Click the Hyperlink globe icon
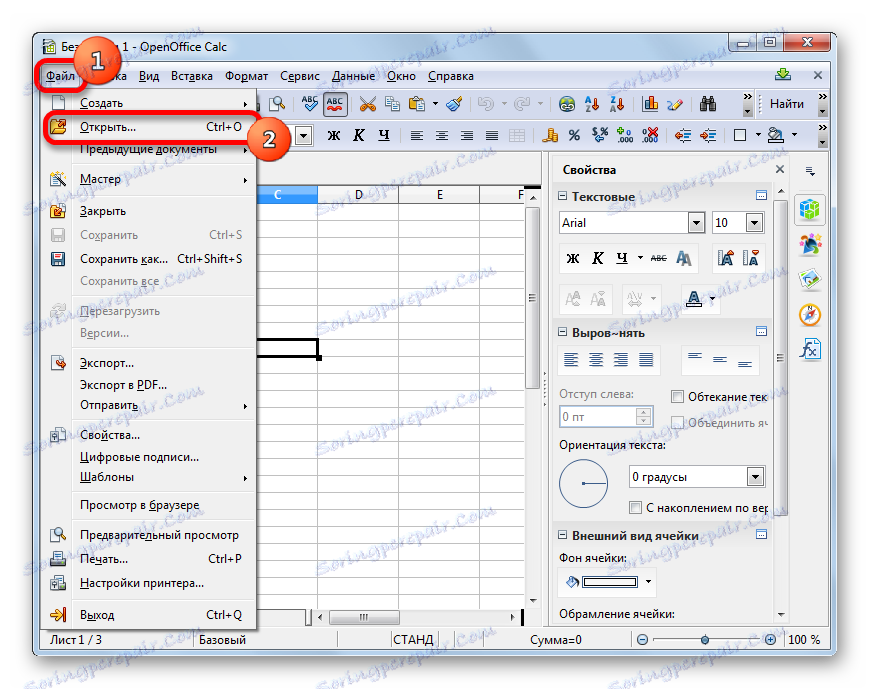Viewport: 870px width, 689px height. 566,104
